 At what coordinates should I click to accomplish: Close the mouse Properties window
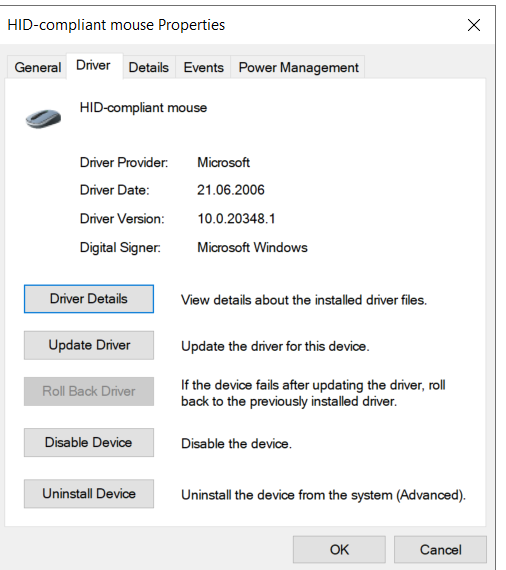pos(474,25)
